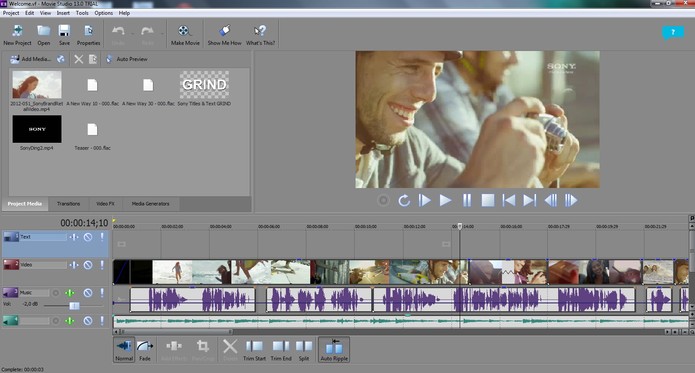Select the Fade tool

pos(144,350)
